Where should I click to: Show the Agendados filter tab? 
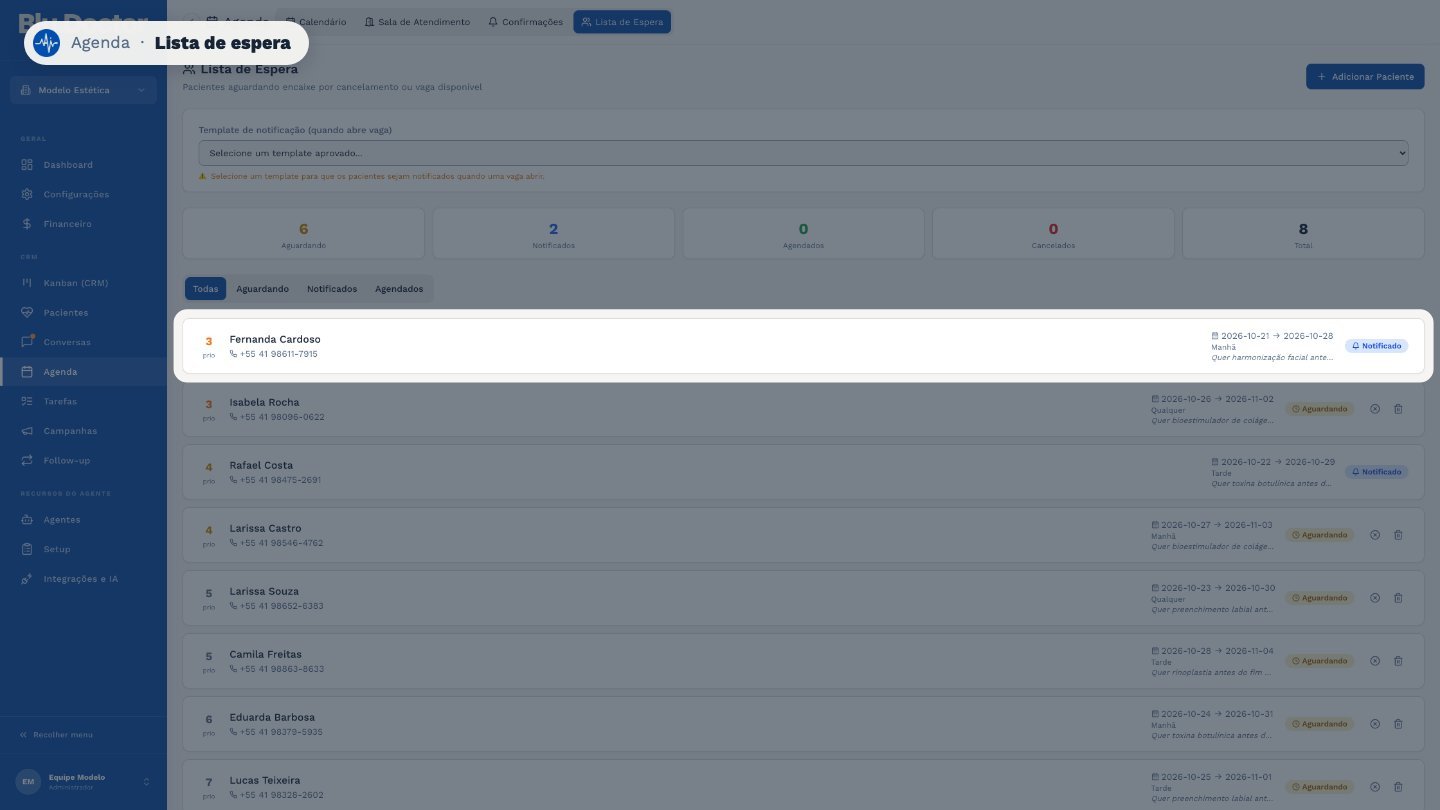coord(399,289)
